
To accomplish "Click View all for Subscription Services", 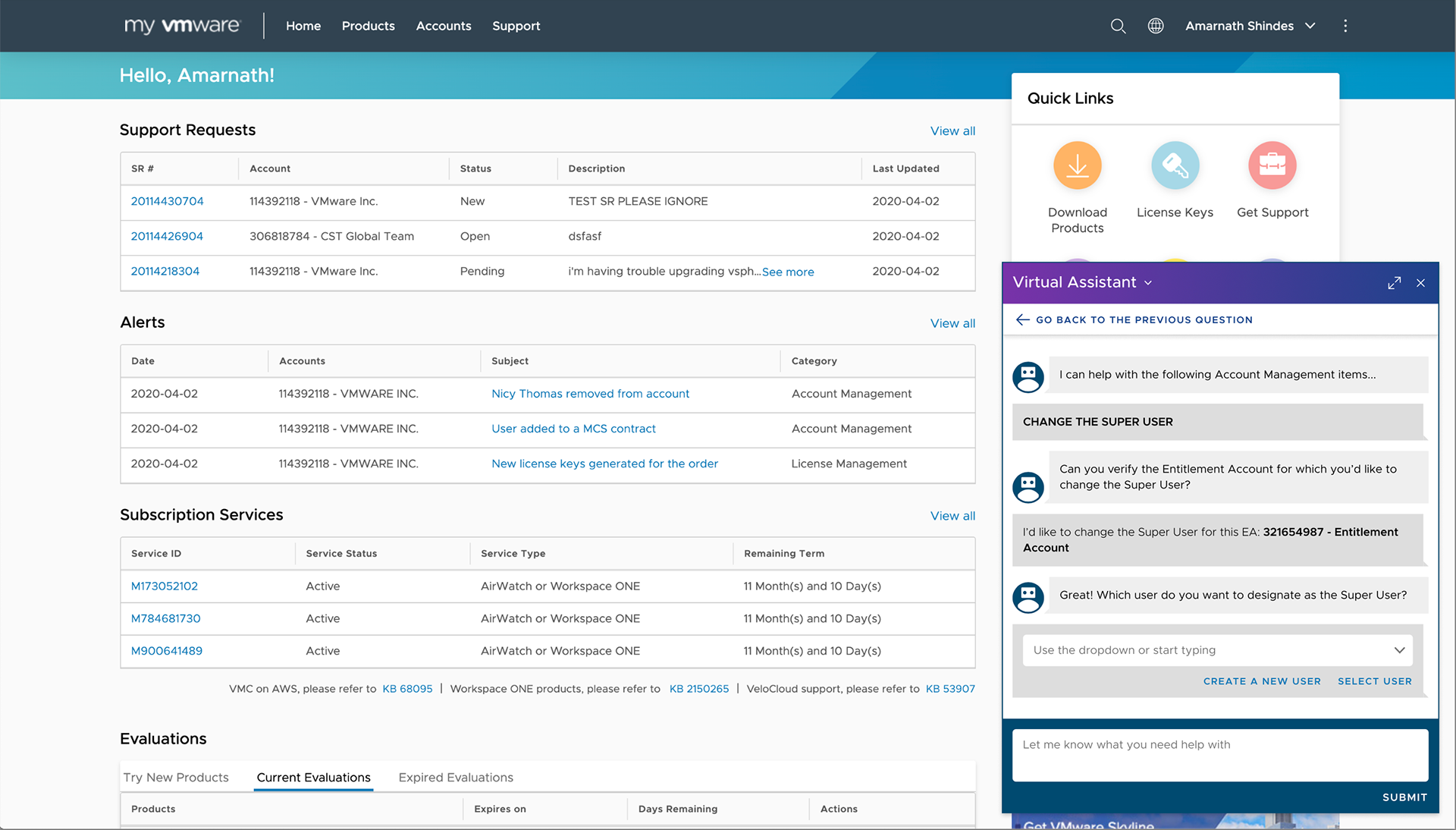I will 952,516.
